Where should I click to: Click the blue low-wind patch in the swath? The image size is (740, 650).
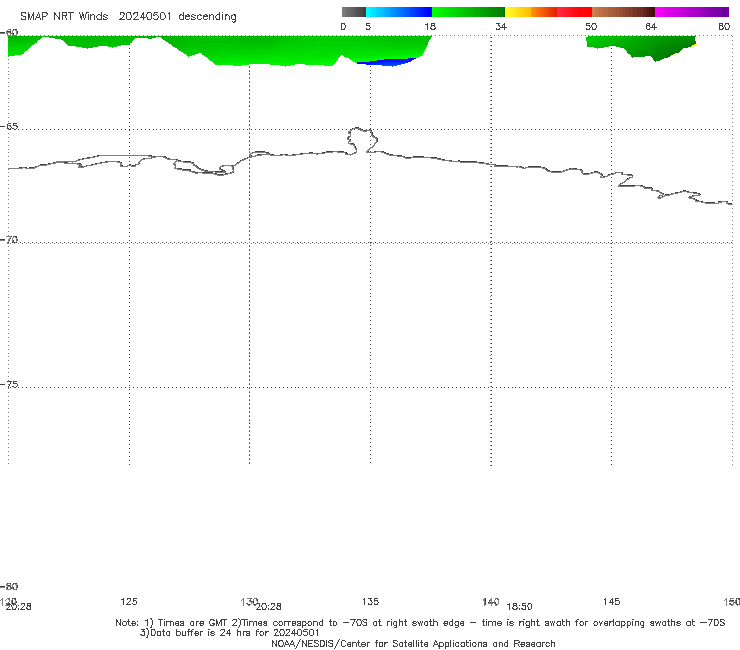[x=387, y=62]
